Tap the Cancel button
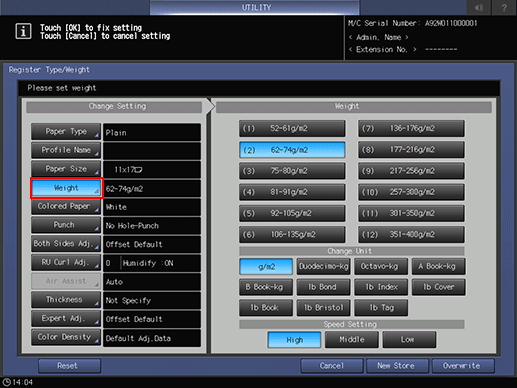The height and width of the screenshot is (388, 517). tap(332, 366)
